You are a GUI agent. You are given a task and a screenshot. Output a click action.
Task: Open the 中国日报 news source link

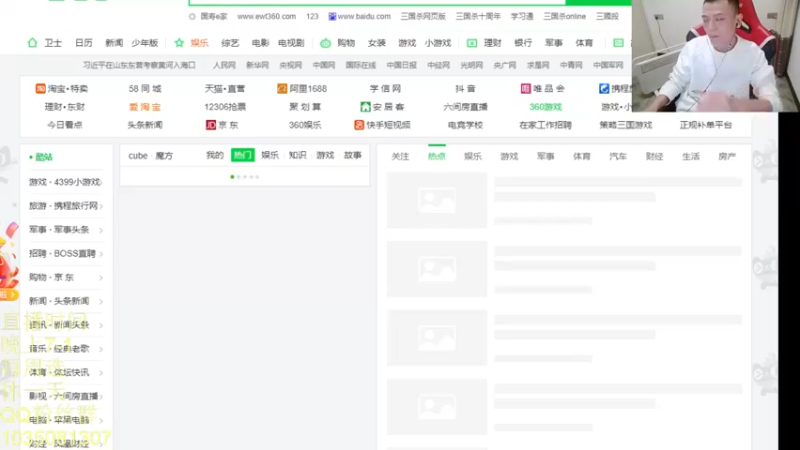point(402,65)
